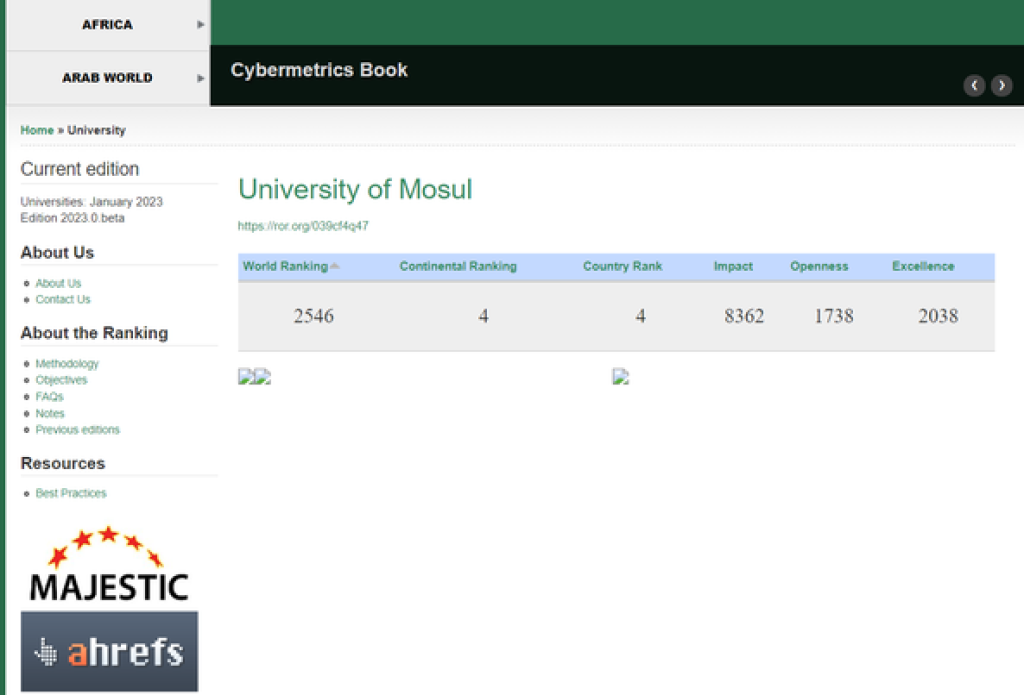This screenshot has height=695, width=1024.
Task: Sort by Continental Ranking column
Action: [x=458, y=266]
